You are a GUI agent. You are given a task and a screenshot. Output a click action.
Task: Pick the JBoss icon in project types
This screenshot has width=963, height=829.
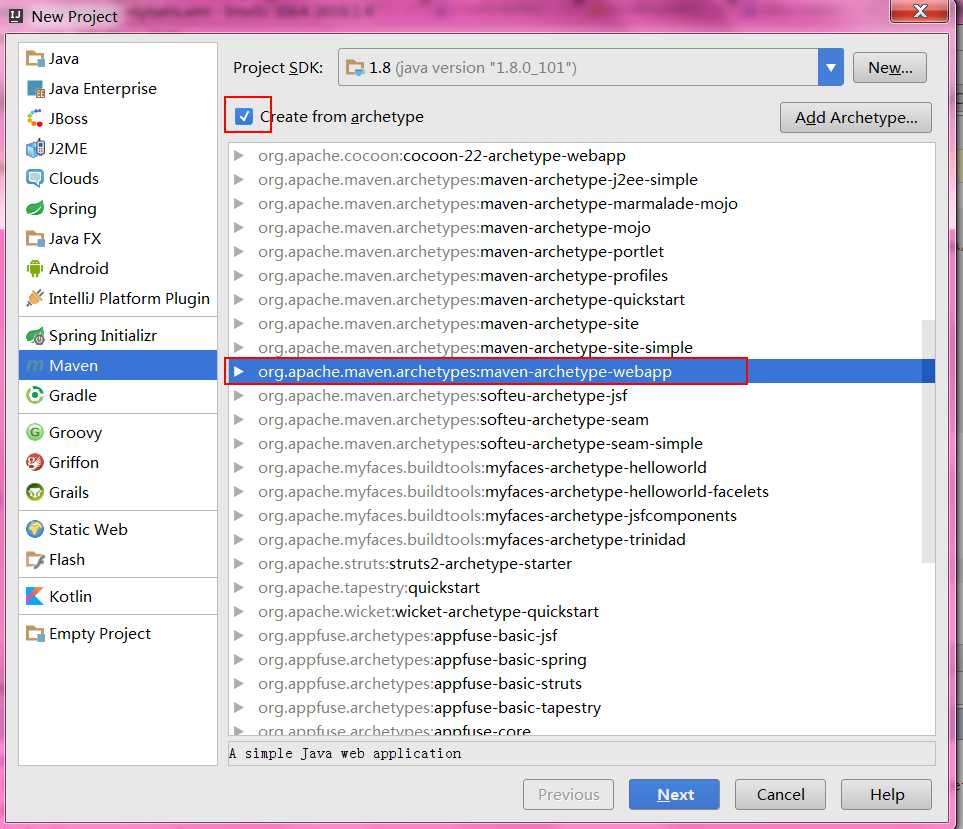(35, 119)
